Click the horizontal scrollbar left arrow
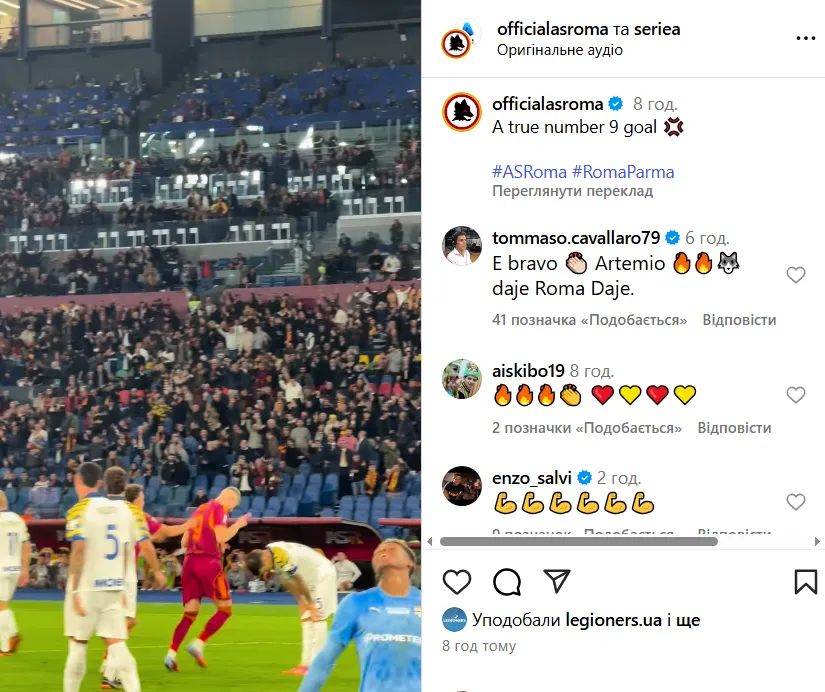This screenshot has height=692, width=825. click(430, 541)
